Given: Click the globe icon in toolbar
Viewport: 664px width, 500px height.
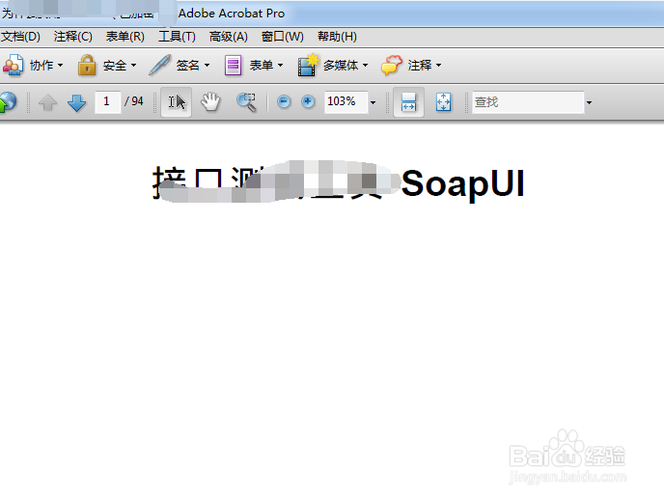Looking at the screenshot, I should (8, 102).
